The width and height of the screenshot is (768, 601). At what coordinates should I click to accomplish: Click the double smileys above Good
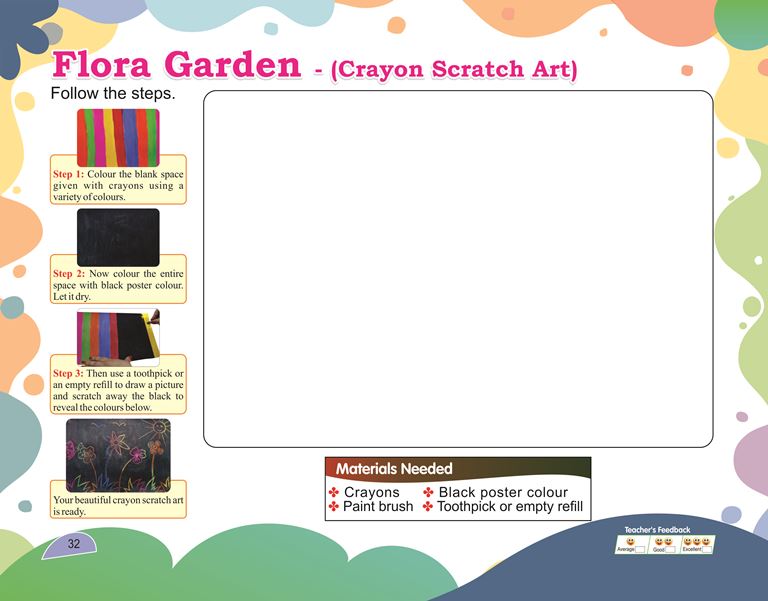click(664, 541)
